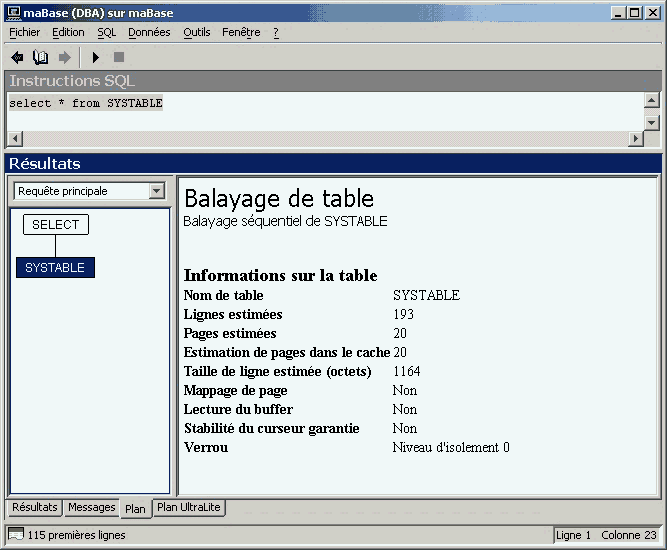This screenshot has width=667, height=550.
Task: Click the status bar connection icon
Action: (x=16, y=535)
